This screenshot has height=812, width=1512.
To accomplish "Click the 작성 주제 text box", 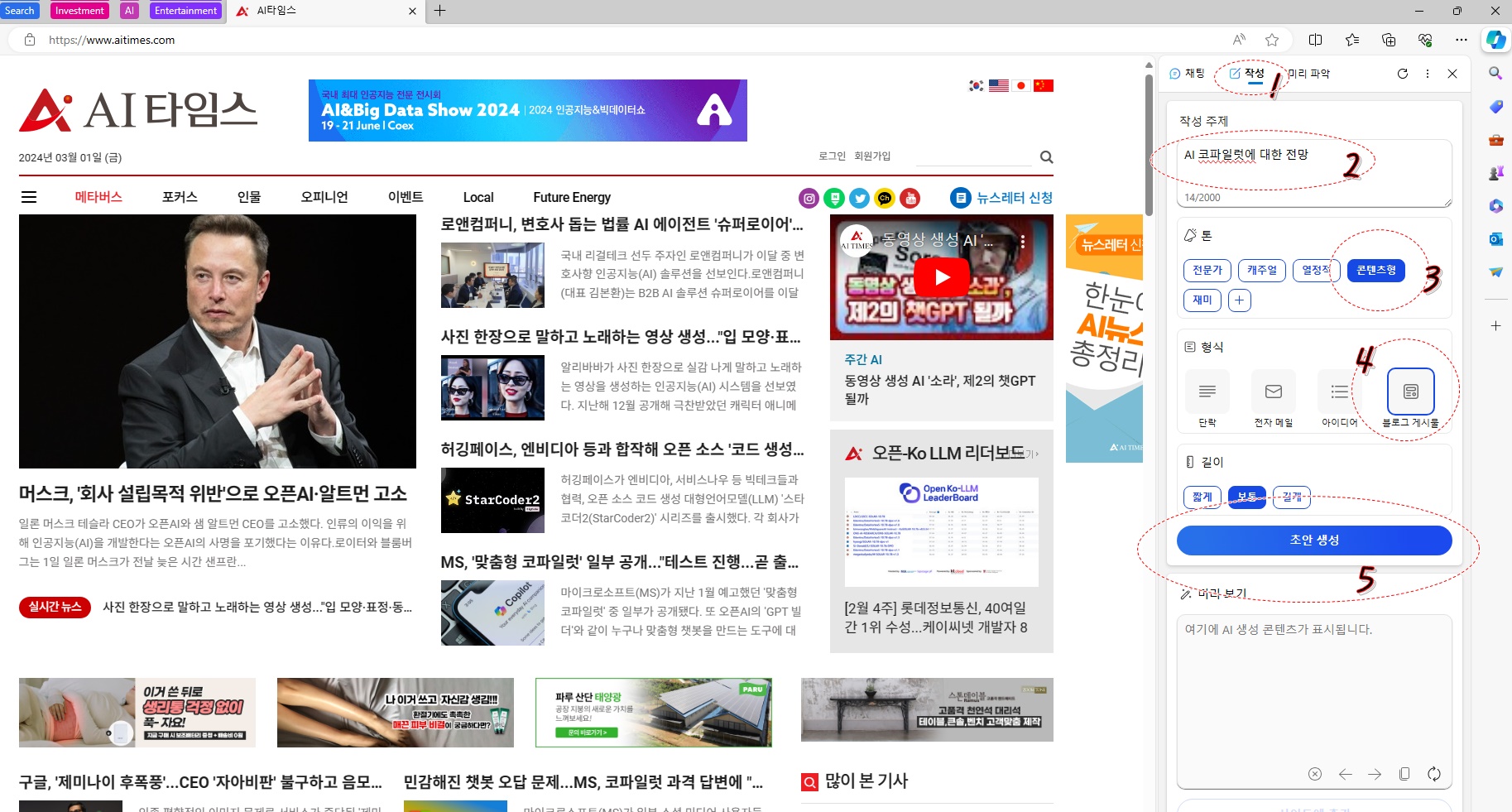I will pos(1314,173).
